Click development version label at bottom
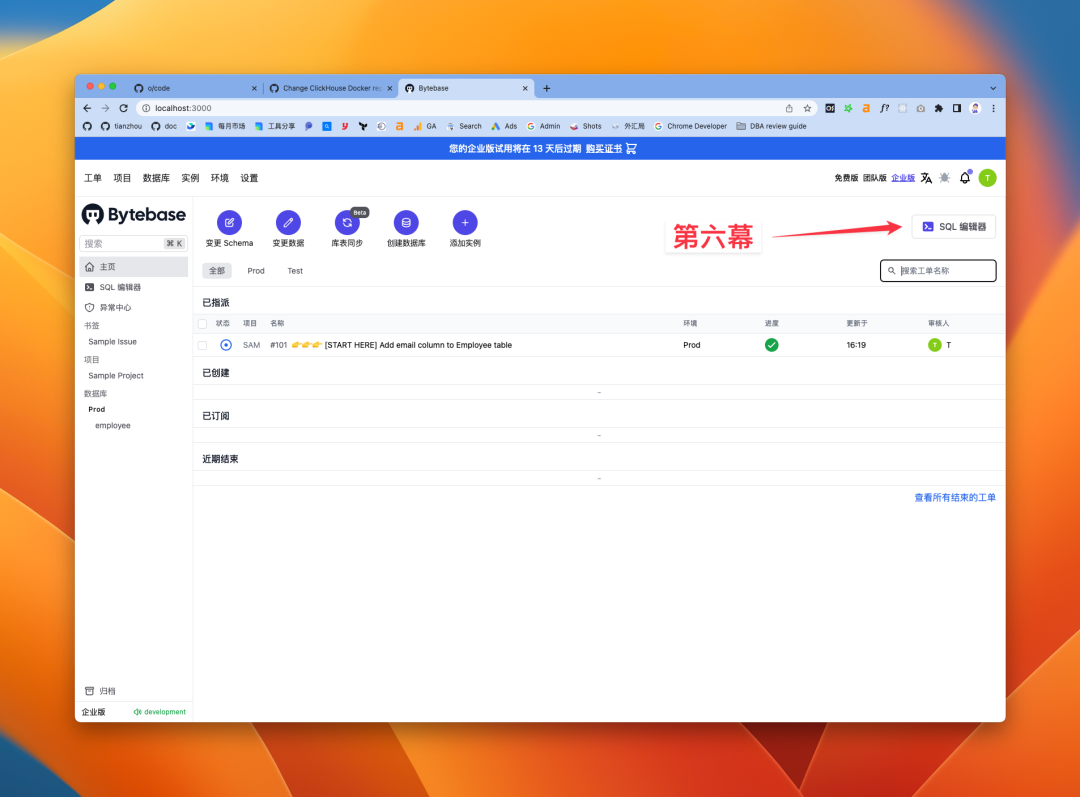Screen dimensions: 1080x797 160,712
